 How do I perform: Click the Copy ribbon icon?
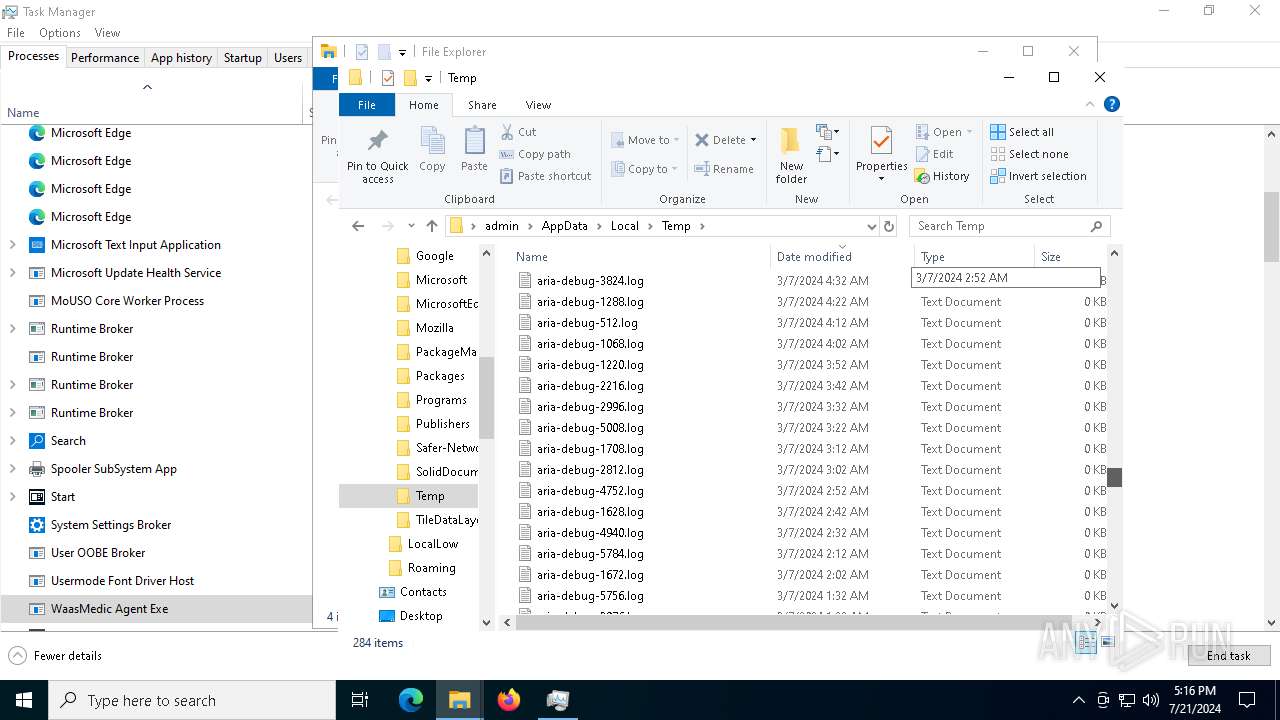[x=432, y=148]
